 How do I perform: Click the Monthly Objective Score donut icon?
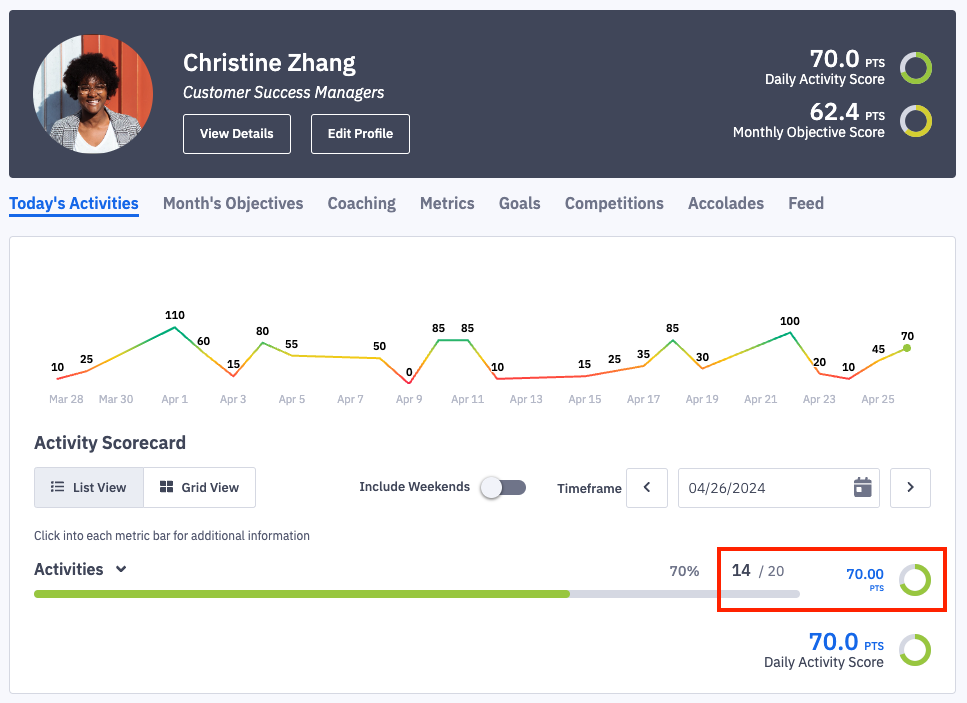coord(915,121)
